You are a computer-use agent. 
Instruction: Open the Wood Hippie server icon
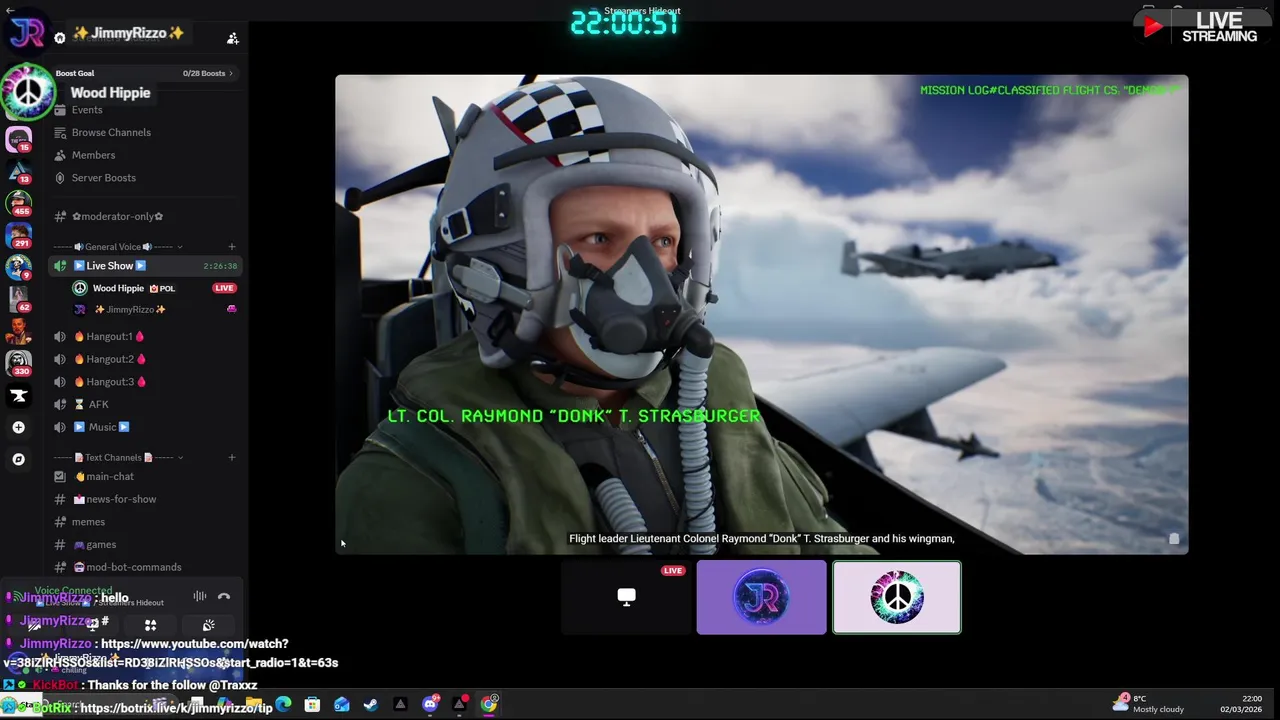28,92
